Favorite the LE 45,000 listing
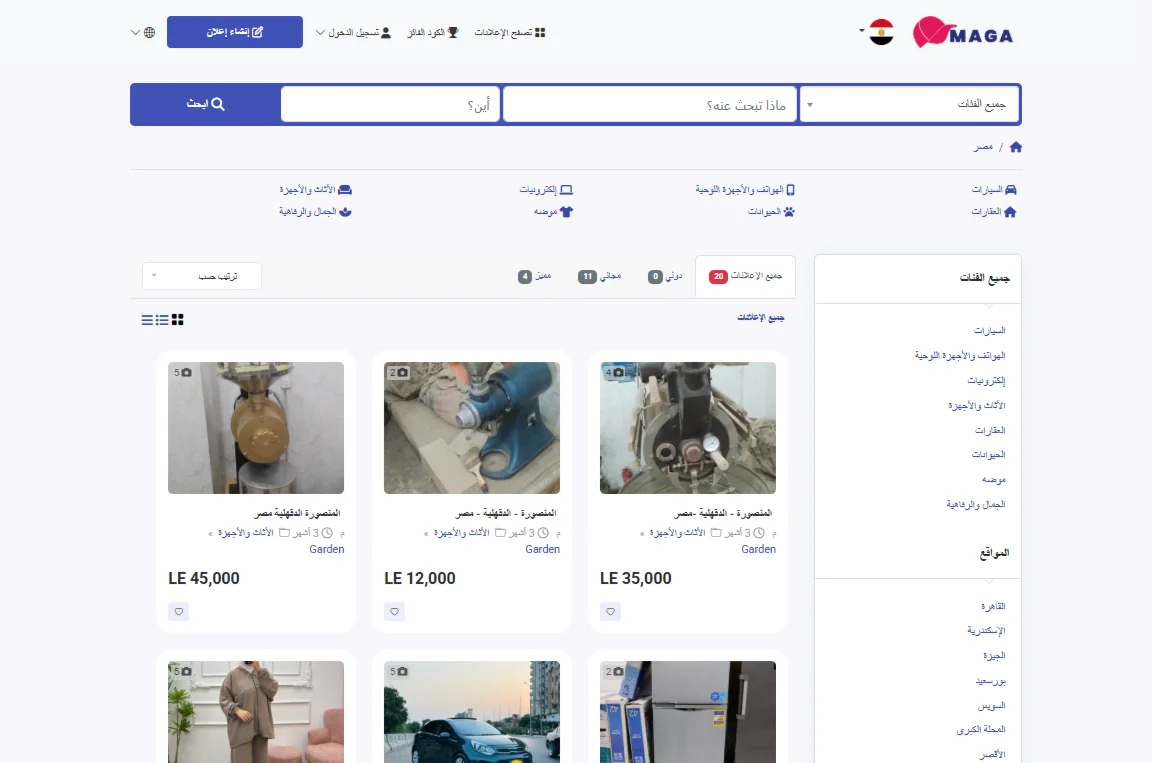 point(179,611)
